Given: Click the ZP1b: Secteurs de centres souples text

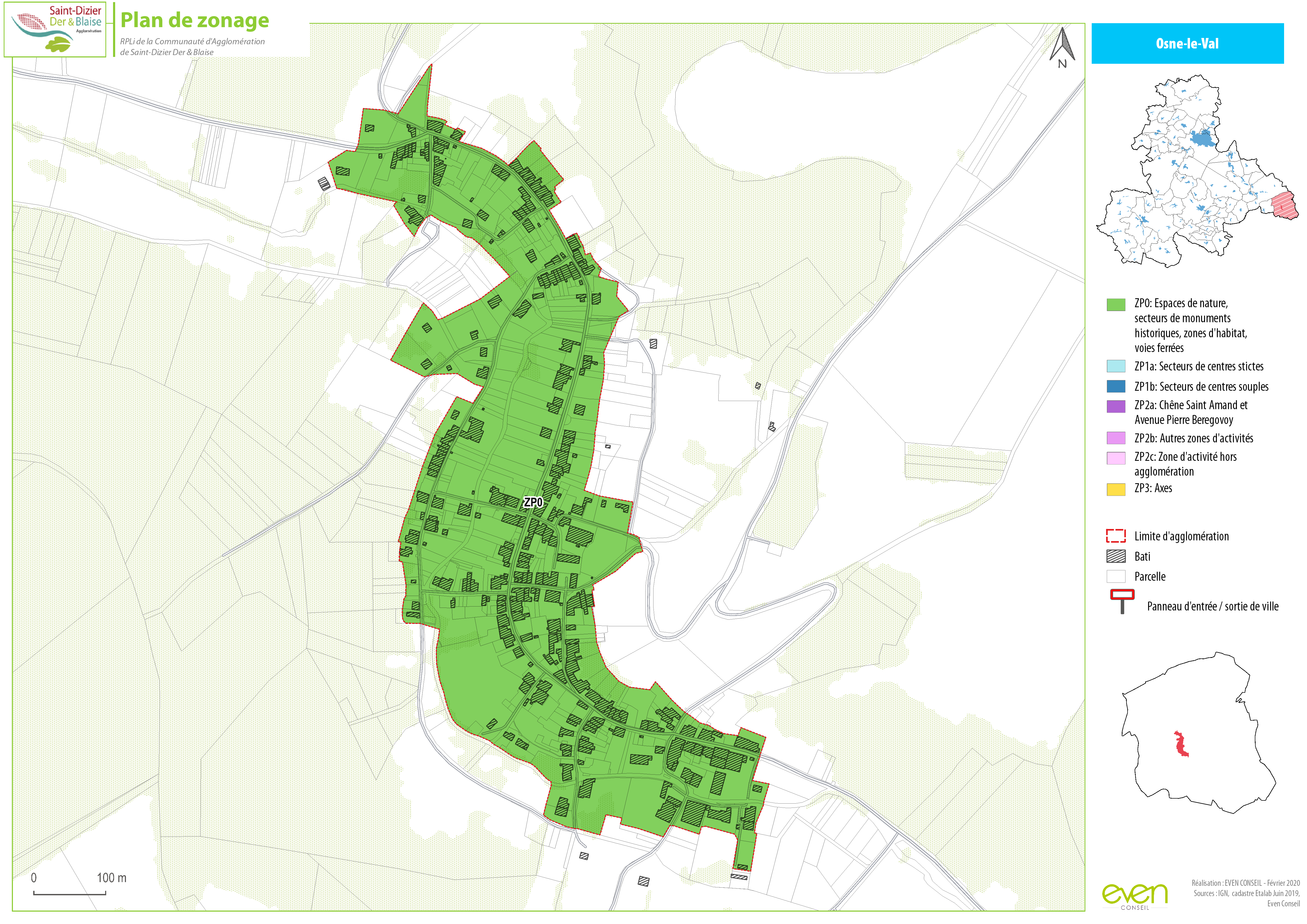Looking at the screenshot, I should click(x=1201, y=387).
